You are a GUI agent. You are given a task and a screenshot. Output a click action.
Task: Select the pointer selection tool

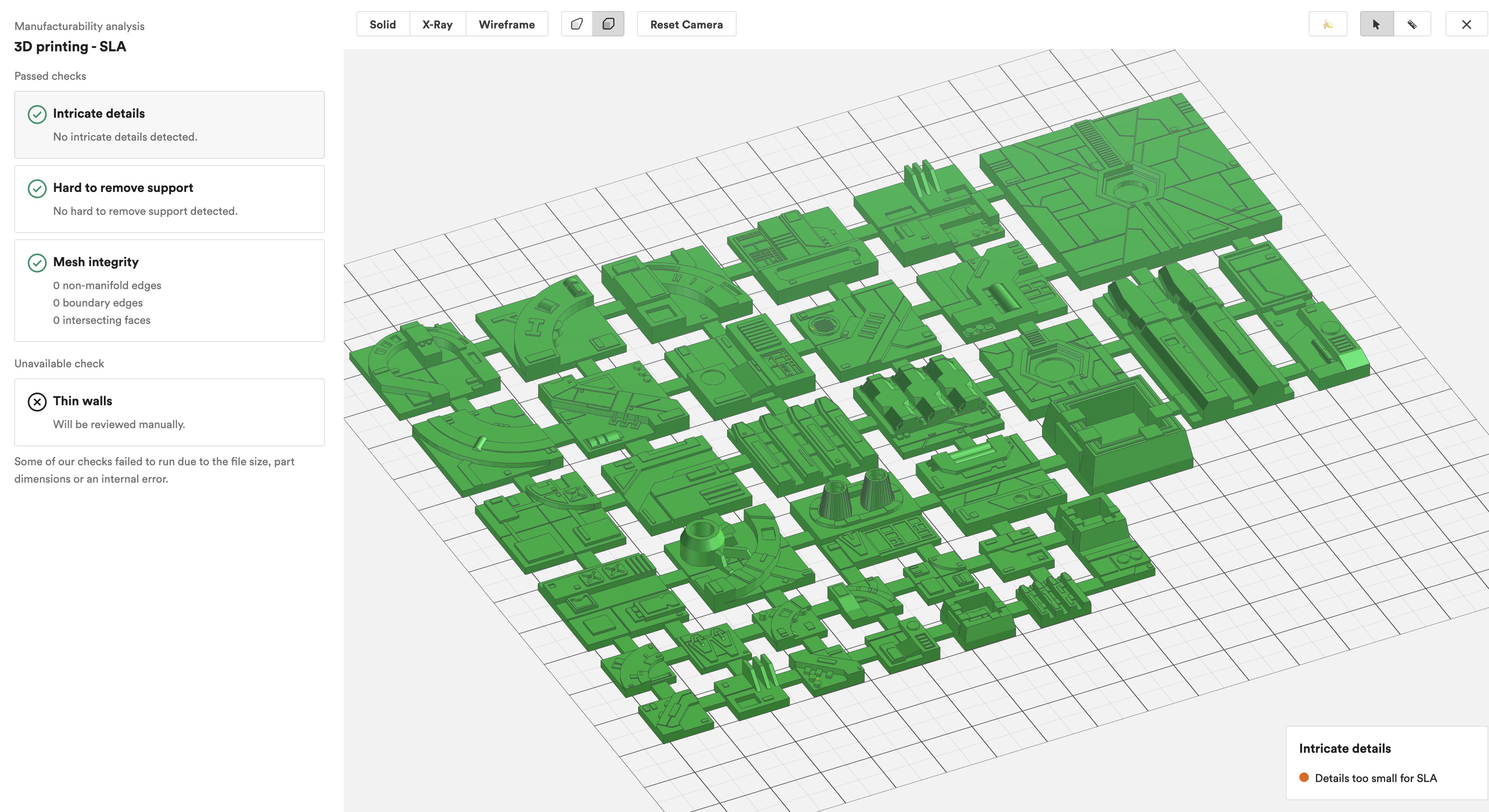coord(1376,24)
